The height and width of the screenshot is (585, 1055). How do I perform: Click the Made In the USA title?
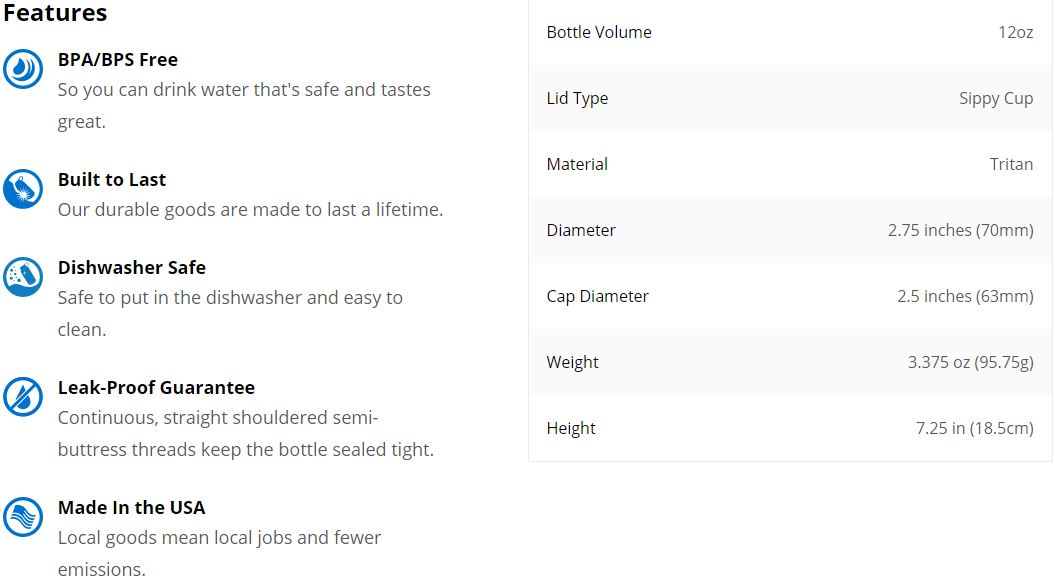click(131, 508)
